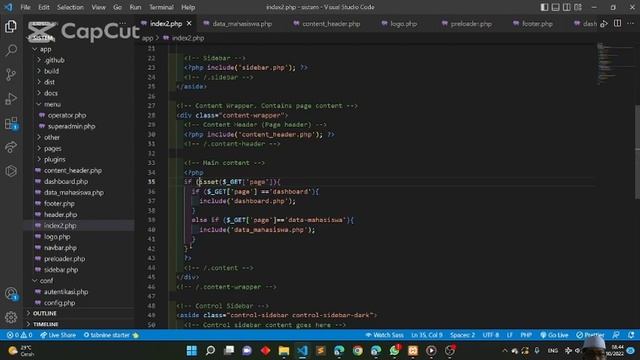Open Source Control view
640x360 pixels.
[11, 75]
